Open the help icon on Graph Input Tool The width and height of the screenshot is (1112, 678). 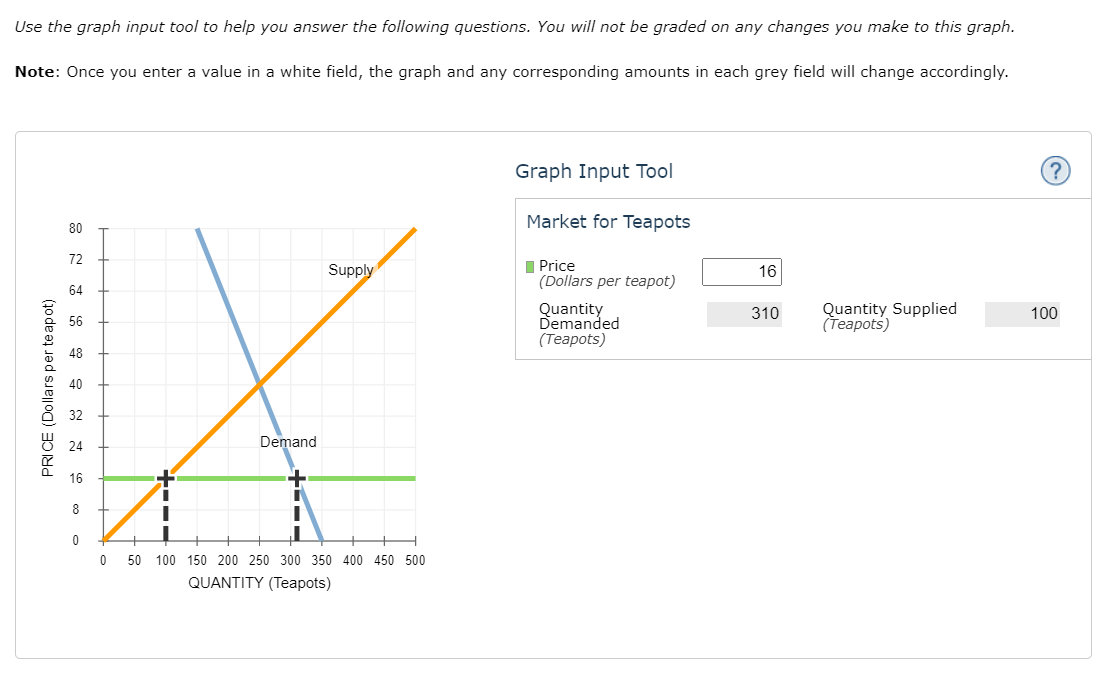pos(1057,171)
